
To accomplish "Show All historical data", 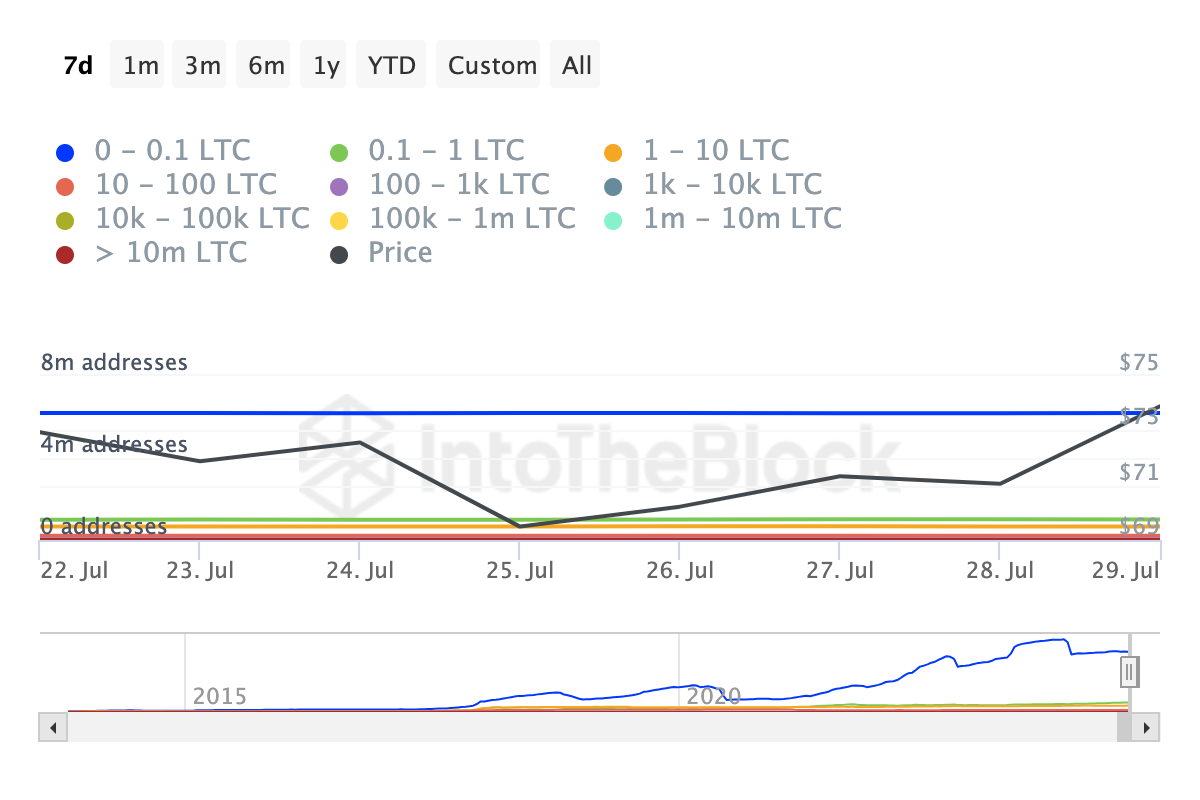I will pyautogui.click(x=577, y=66).
